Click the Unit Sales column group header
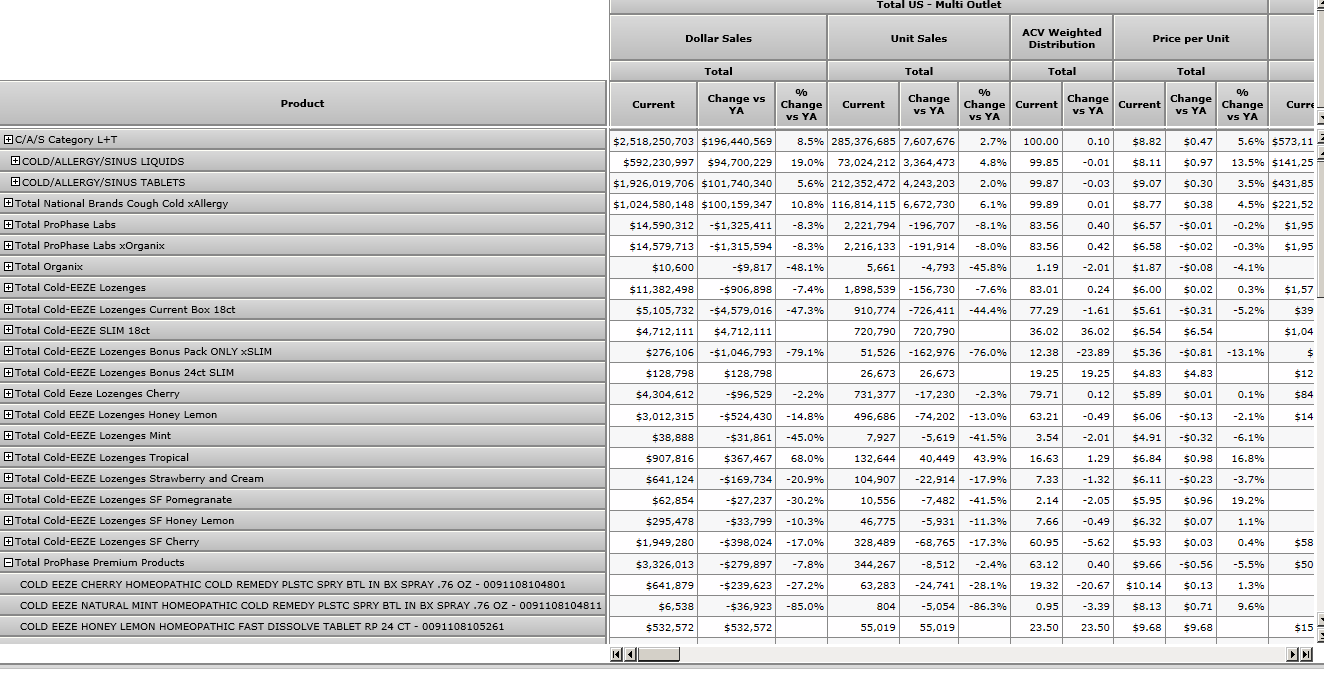The image size is (1324, 673). pos(918,39)
